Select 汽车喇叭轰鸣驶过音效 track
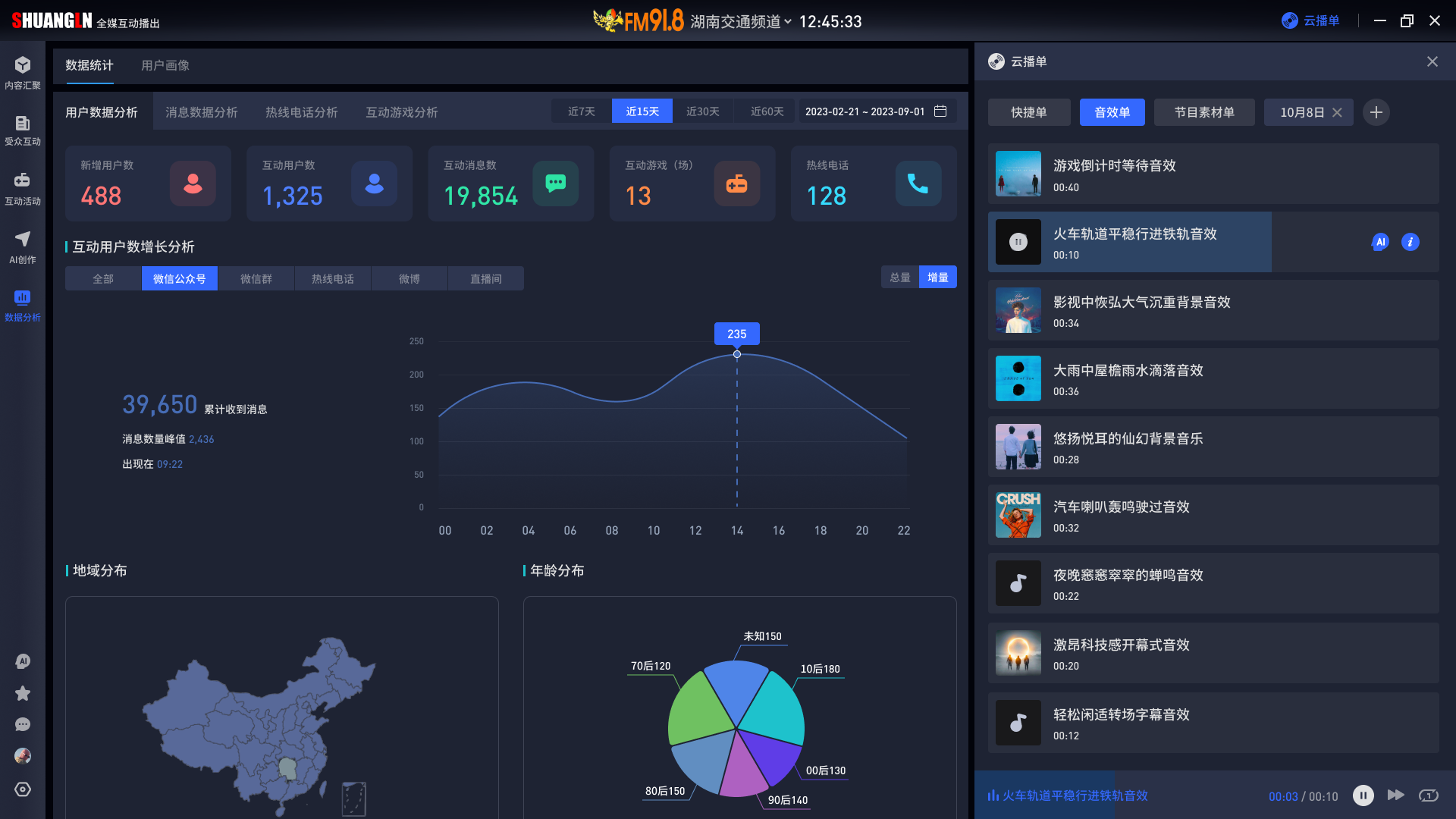Viewport: 1456px width, 819px height. [x=1213, y=515]
